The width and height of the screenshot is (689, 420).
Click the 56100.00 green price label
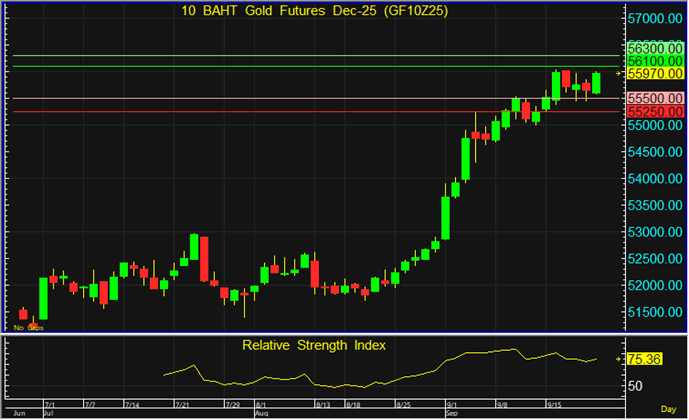pyautogui.click(x=653, y=61)
